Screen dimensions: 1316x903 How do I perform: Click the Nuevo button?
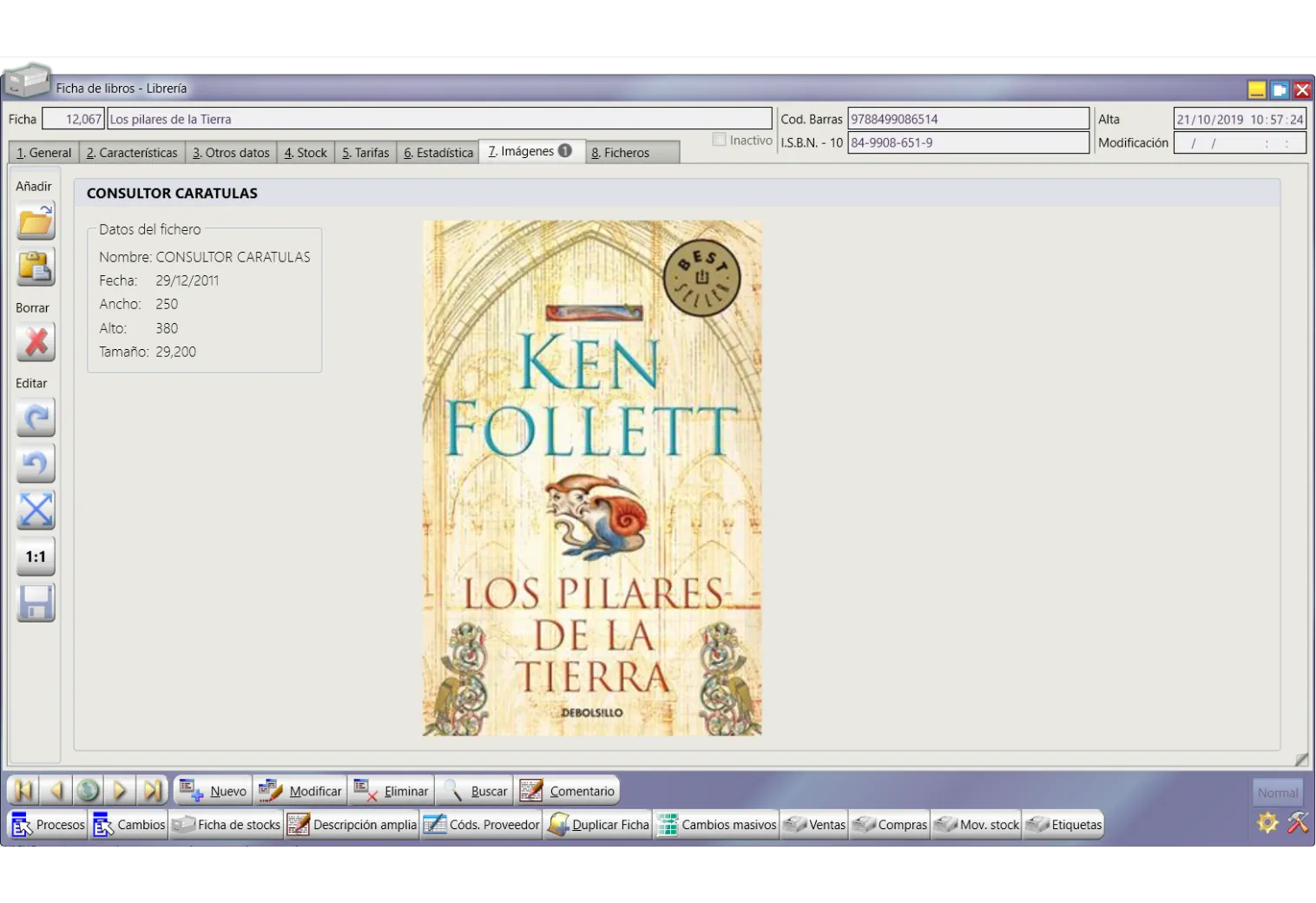tap(214, 791)
